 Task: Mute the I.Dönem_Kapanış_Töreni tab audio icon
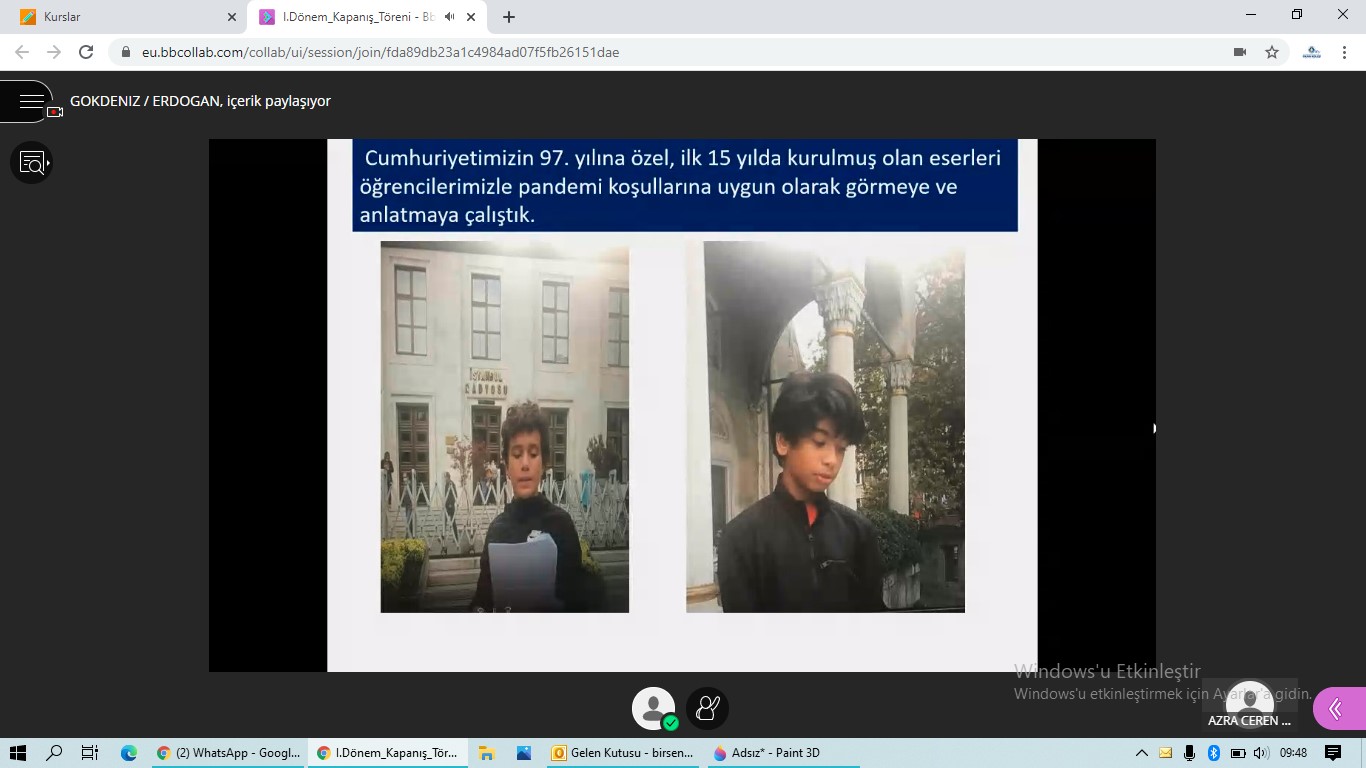pos(450,17)
